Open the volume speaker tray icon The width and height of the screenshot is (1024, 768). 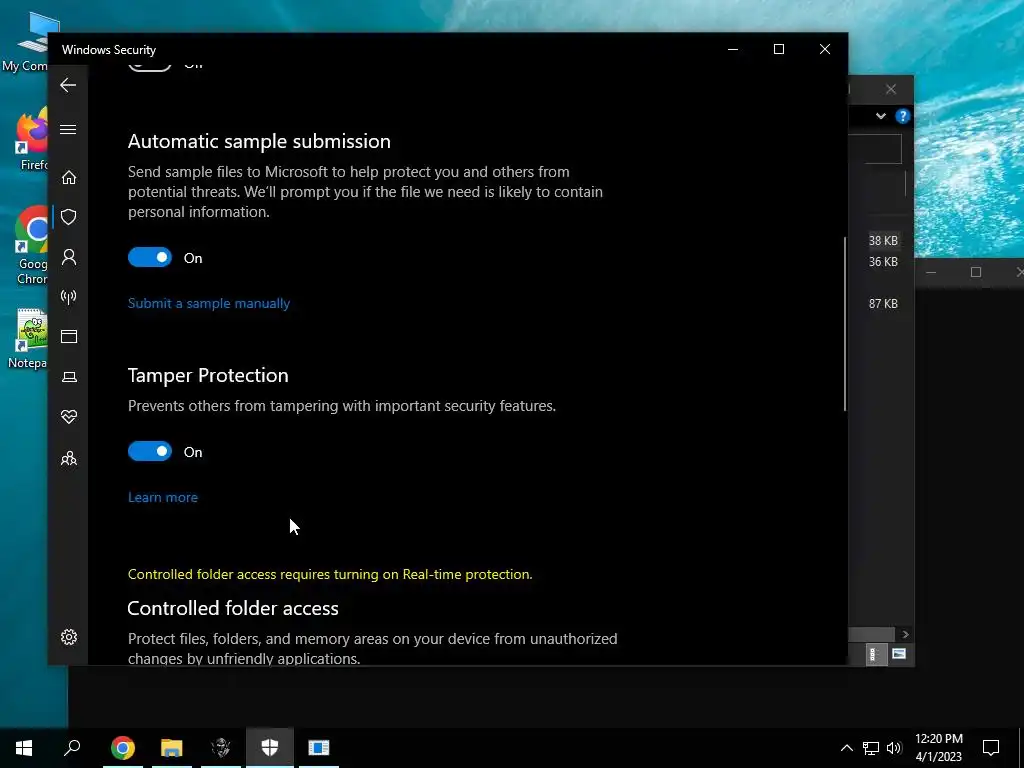(x=894, y=748)
